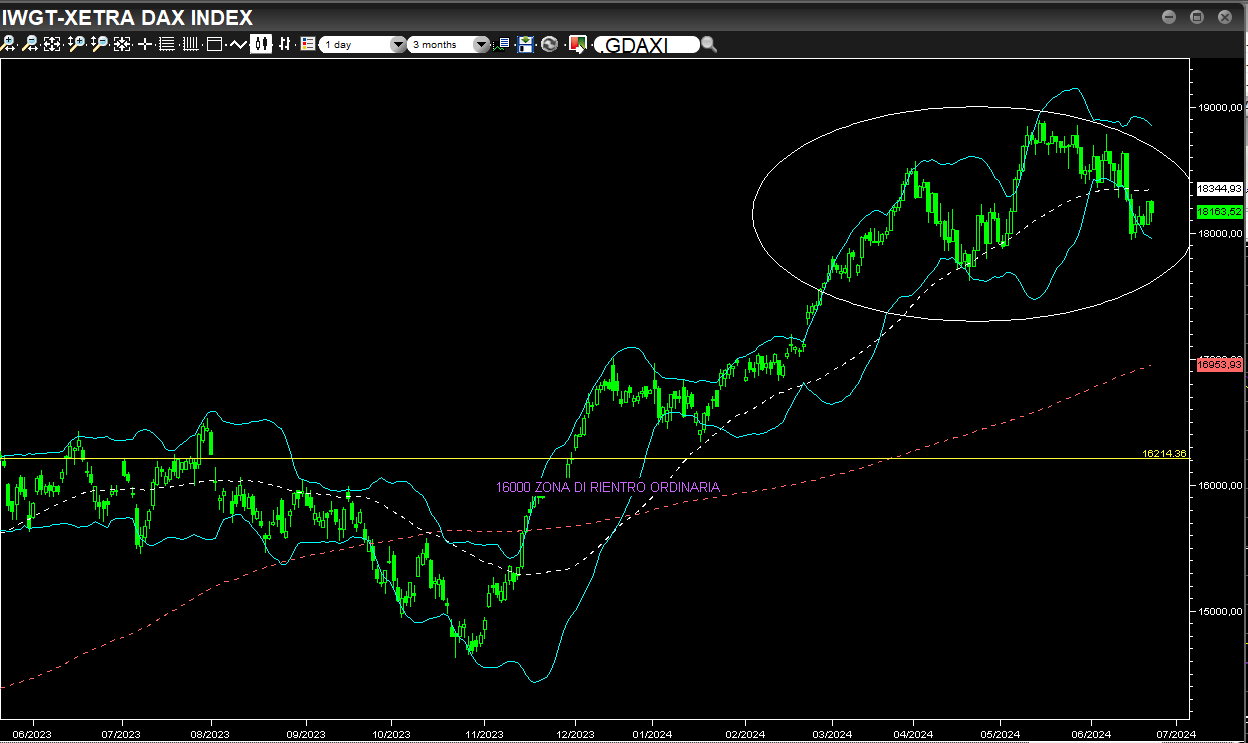
Task: Click the 01/2024 date axis label
Action: (x=652, y=734)
